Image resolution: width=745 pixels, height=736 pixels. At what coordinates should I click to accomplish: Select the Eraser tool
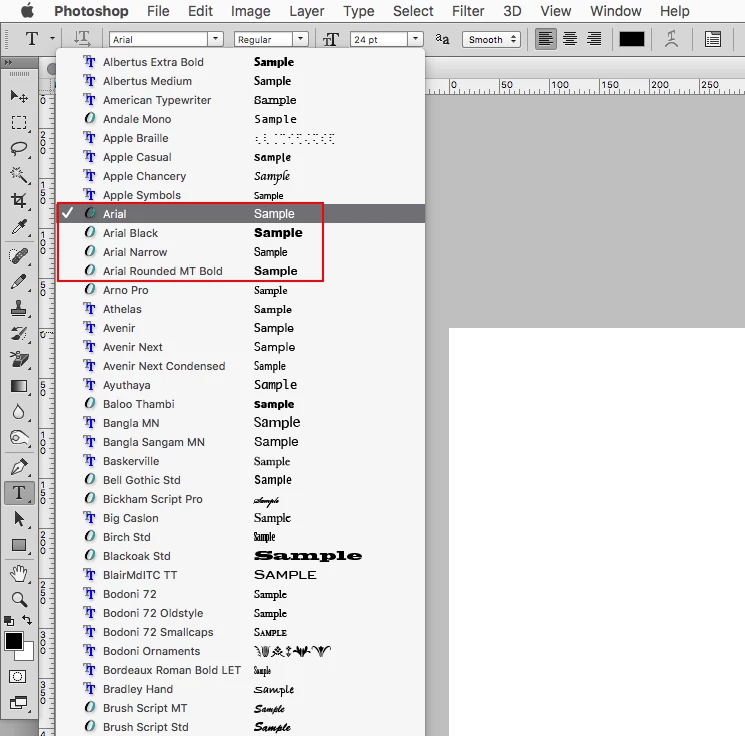coord(19,360)
